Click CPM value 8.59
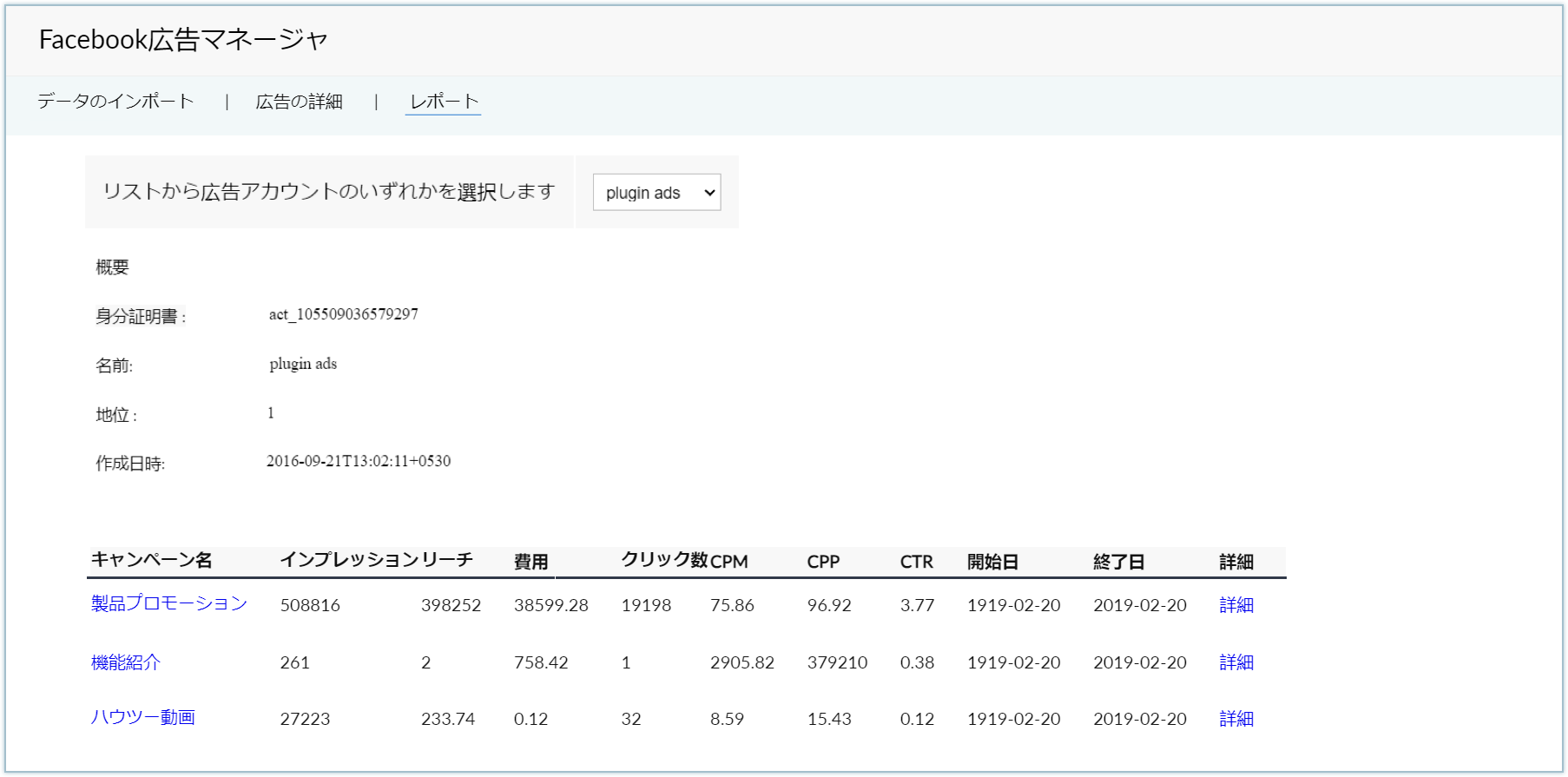 pos(728,719)
